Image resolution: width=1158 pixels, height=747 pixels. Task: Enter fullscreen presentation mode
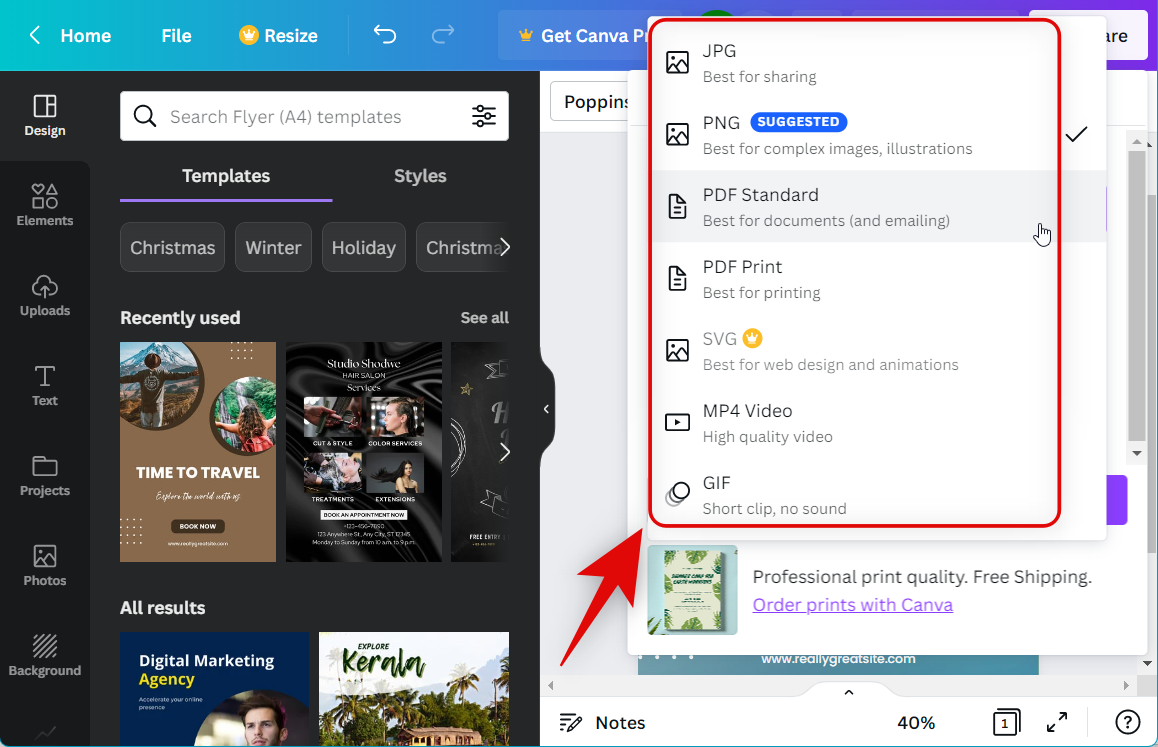[x=1056, y=722]
